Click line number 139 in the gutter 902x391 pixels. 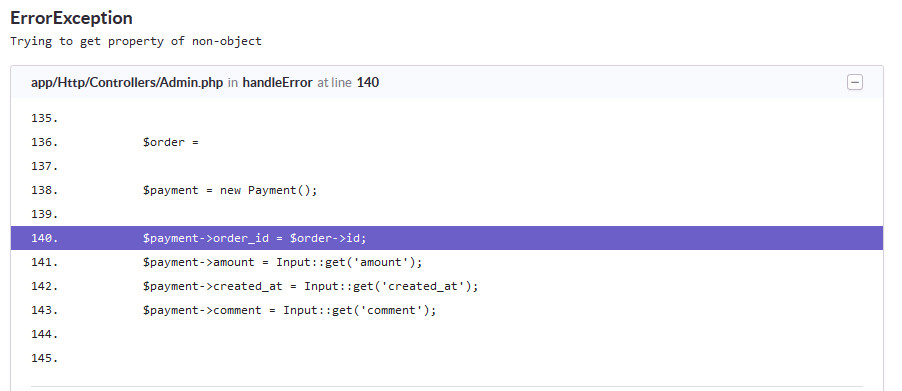(x=45, y=214)
